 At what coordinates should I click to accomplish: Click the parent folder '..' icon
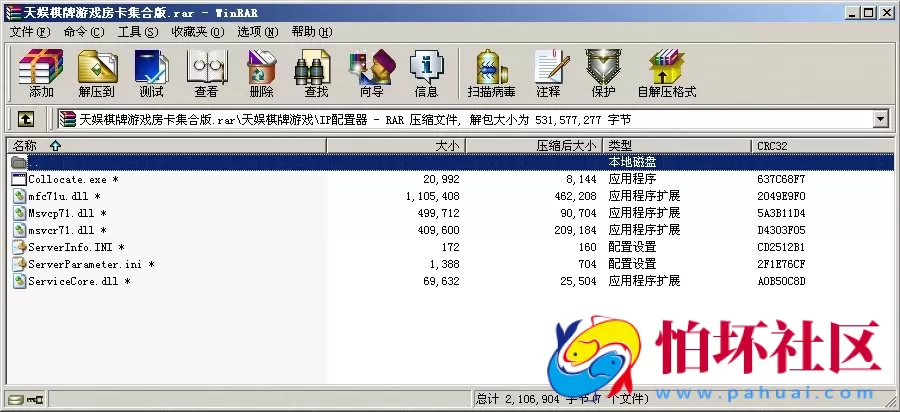[19, 162]
